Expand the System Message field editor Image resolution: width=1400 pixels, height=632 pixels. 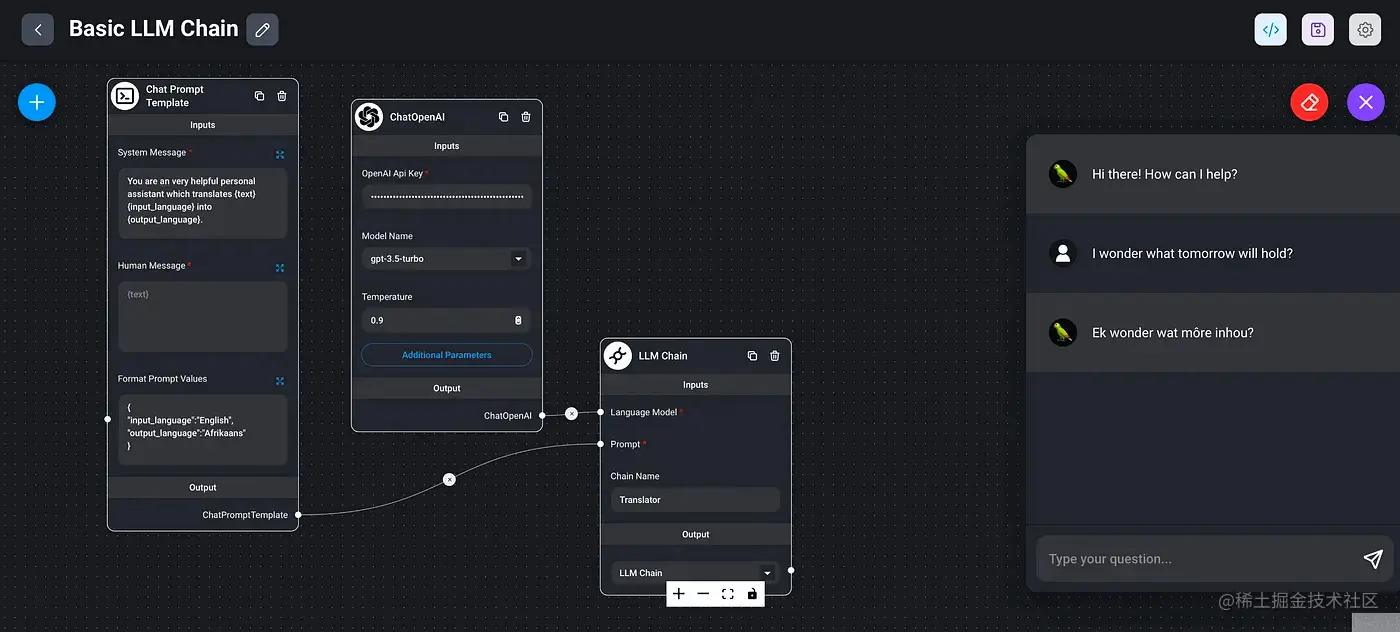tap(280, 154)
